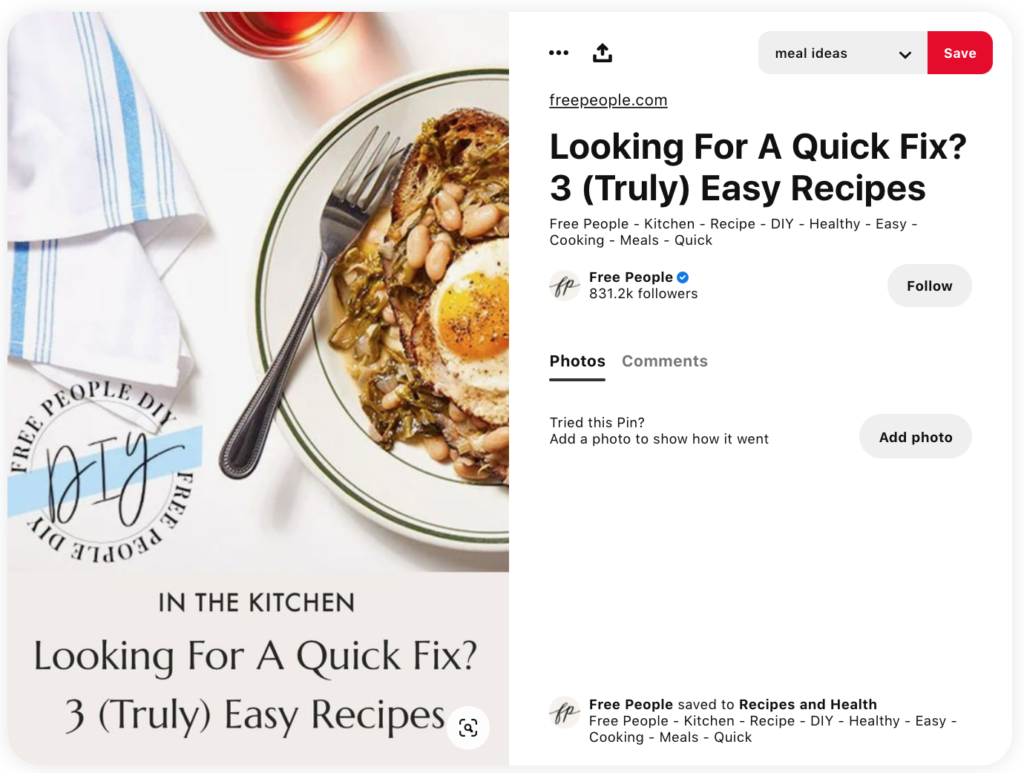The image size is (1024, 773).
Task: Click Free People name in saved-to line
Action: coord(630,704)
